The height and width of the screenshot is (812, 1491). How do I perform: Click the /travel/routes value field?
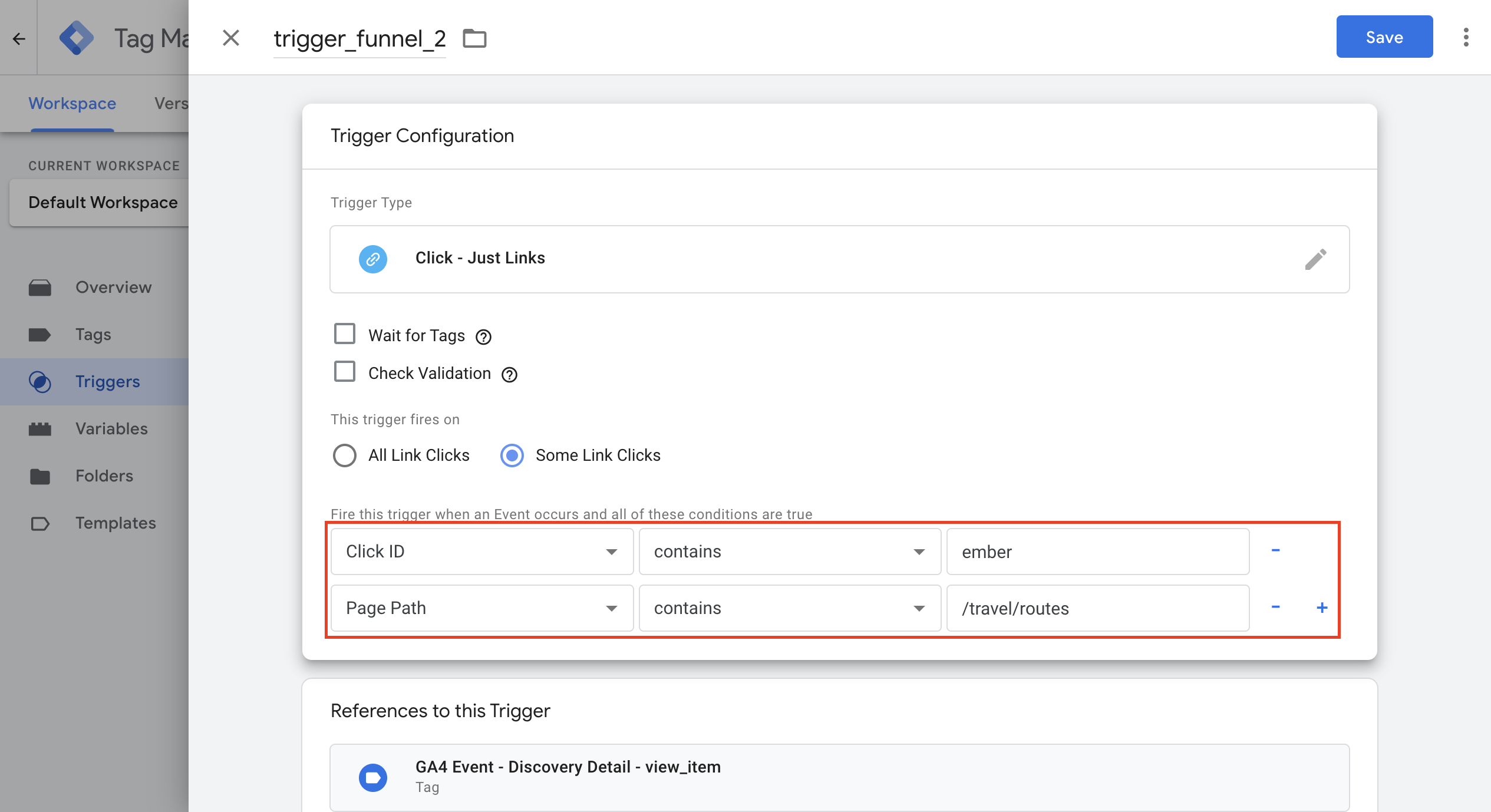(x=1098, y=608)
